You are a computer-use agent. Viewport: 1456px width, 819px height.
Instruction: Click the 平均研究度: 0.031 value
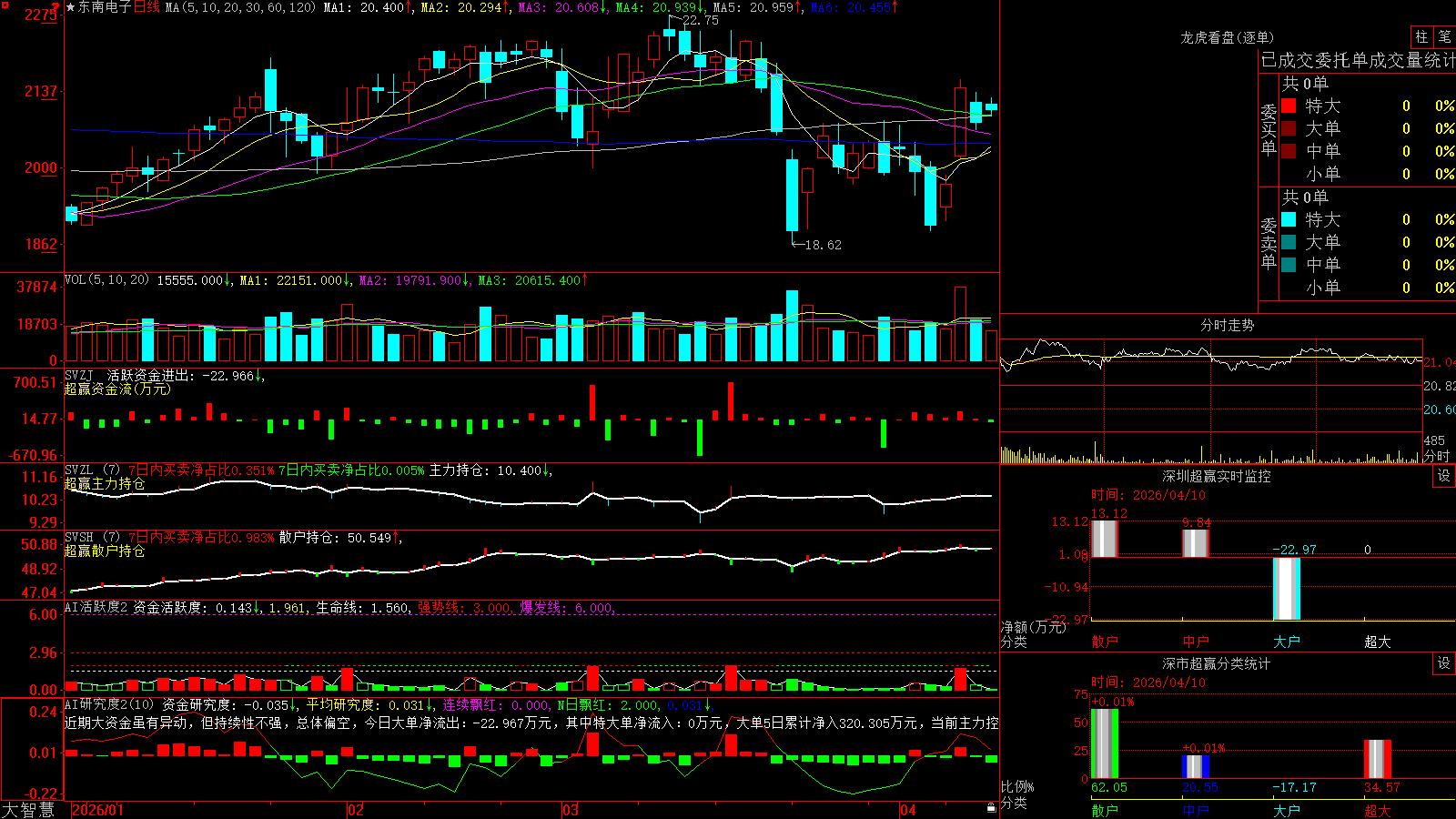[369, 705]
